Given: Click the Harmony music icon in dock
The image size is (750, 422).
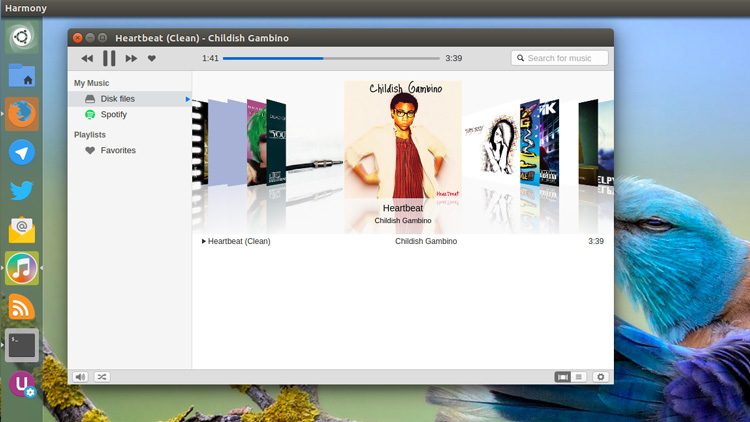Looking at the screenshot, I should 22,268.
